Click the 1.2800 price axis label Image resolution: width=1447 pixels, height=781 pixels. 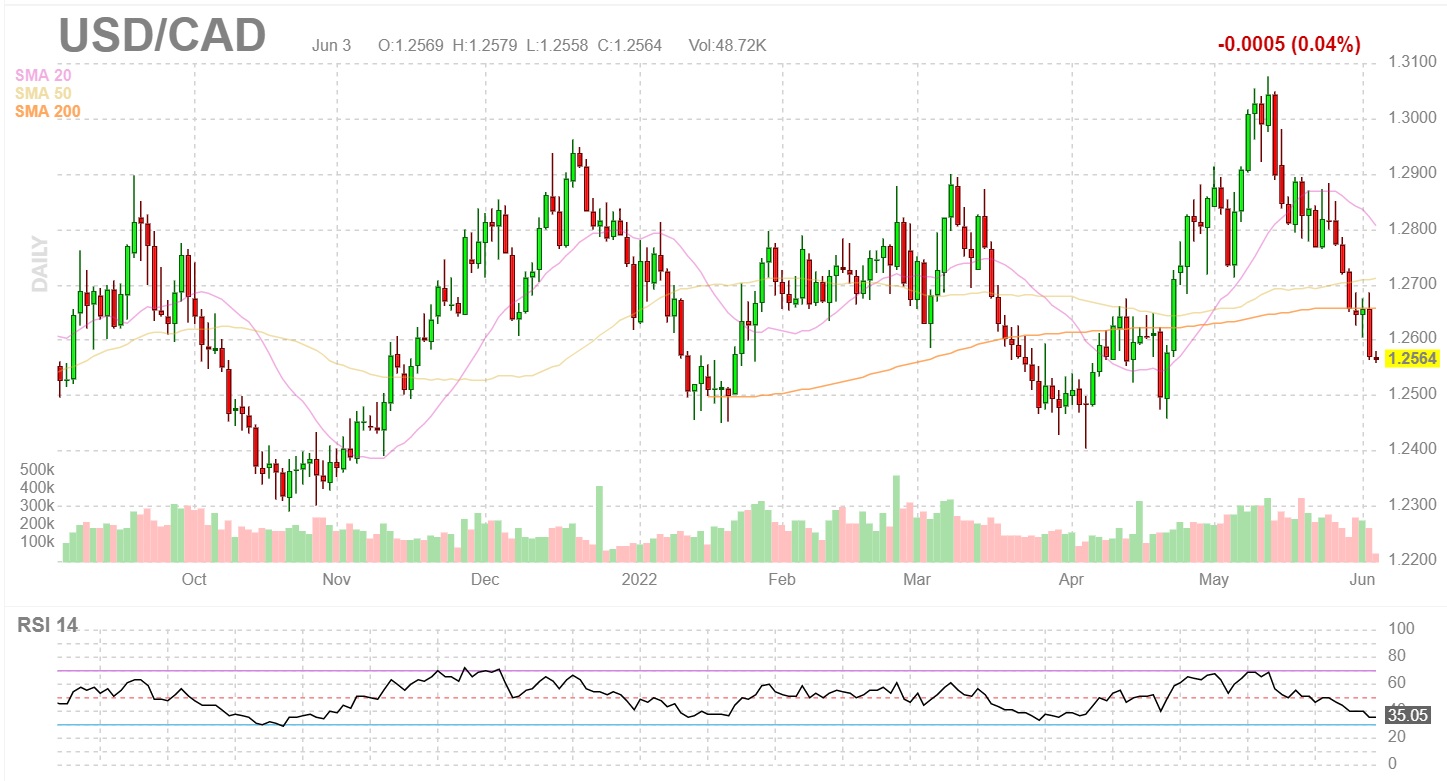[x=1412, y=228]
